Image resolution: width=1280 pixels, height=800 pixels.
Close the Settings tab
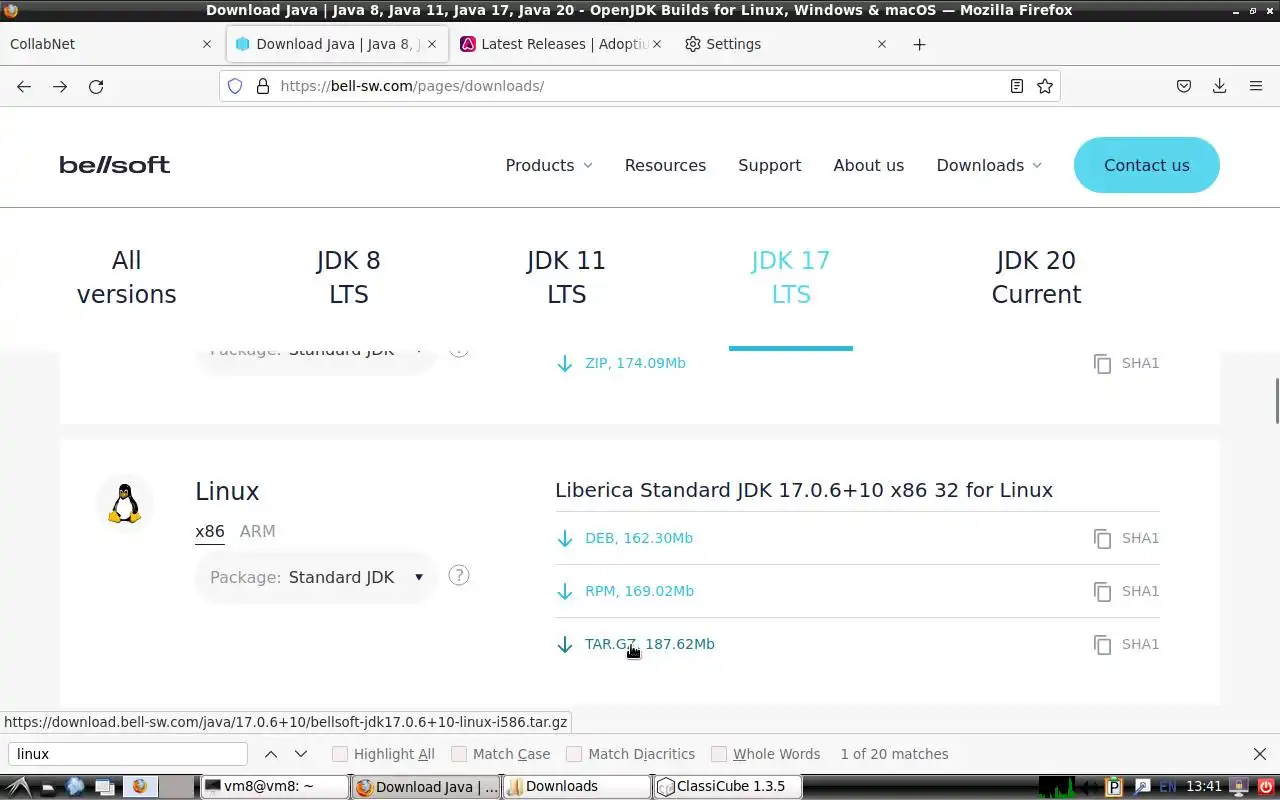click(x=882, y=44)
